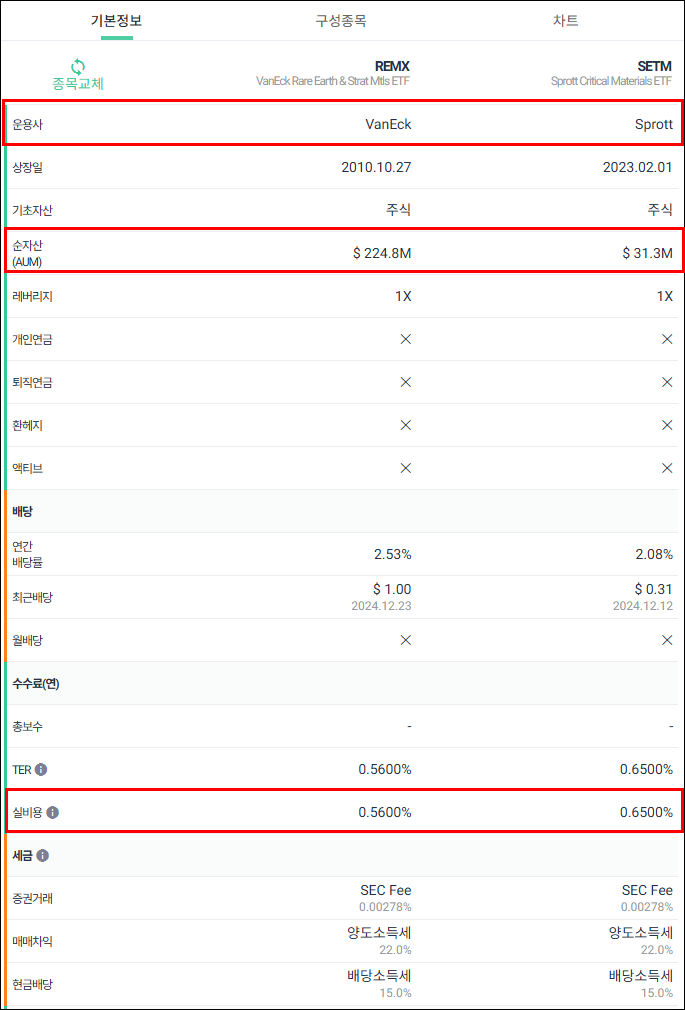Viewport: 685px width, 1010px height.
Task: Click the TER row label text
Action: pos(21,769)
